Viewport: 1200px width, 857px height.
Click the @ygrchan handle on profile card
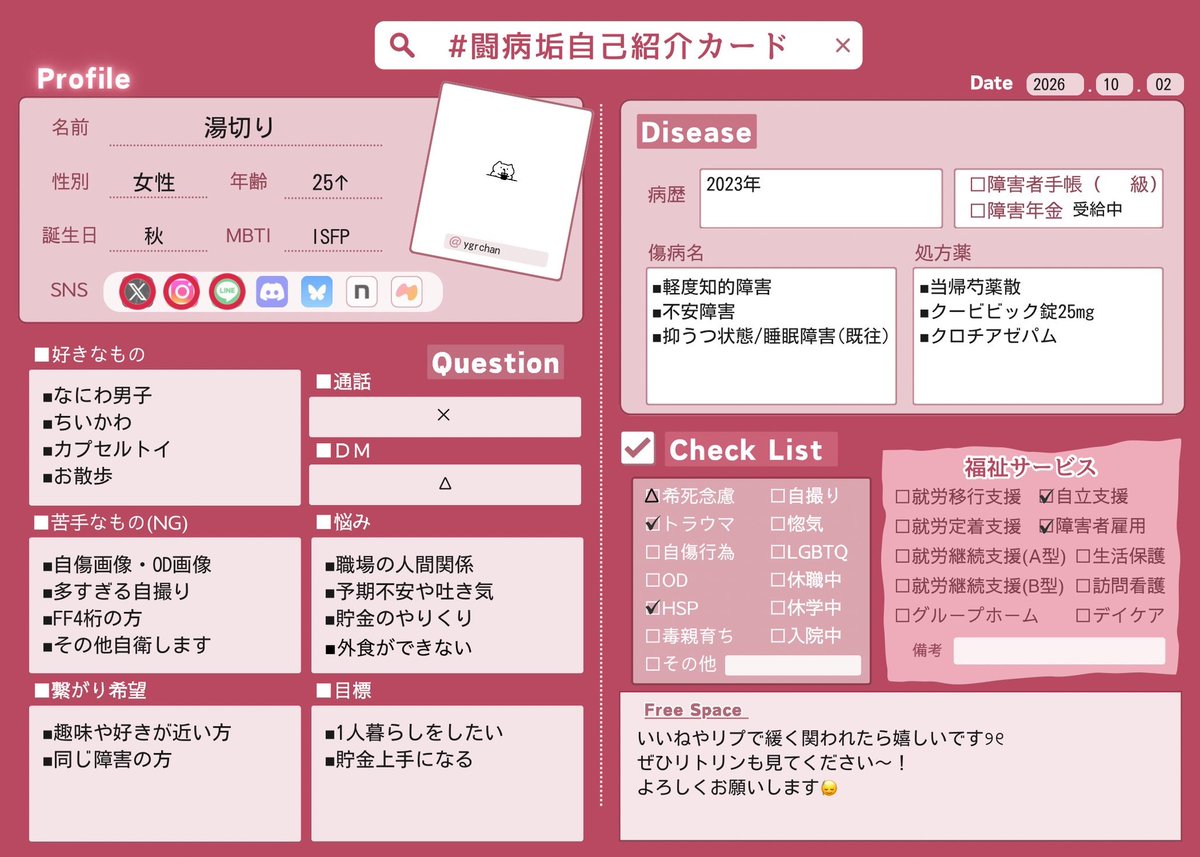(x=496, y=249)
